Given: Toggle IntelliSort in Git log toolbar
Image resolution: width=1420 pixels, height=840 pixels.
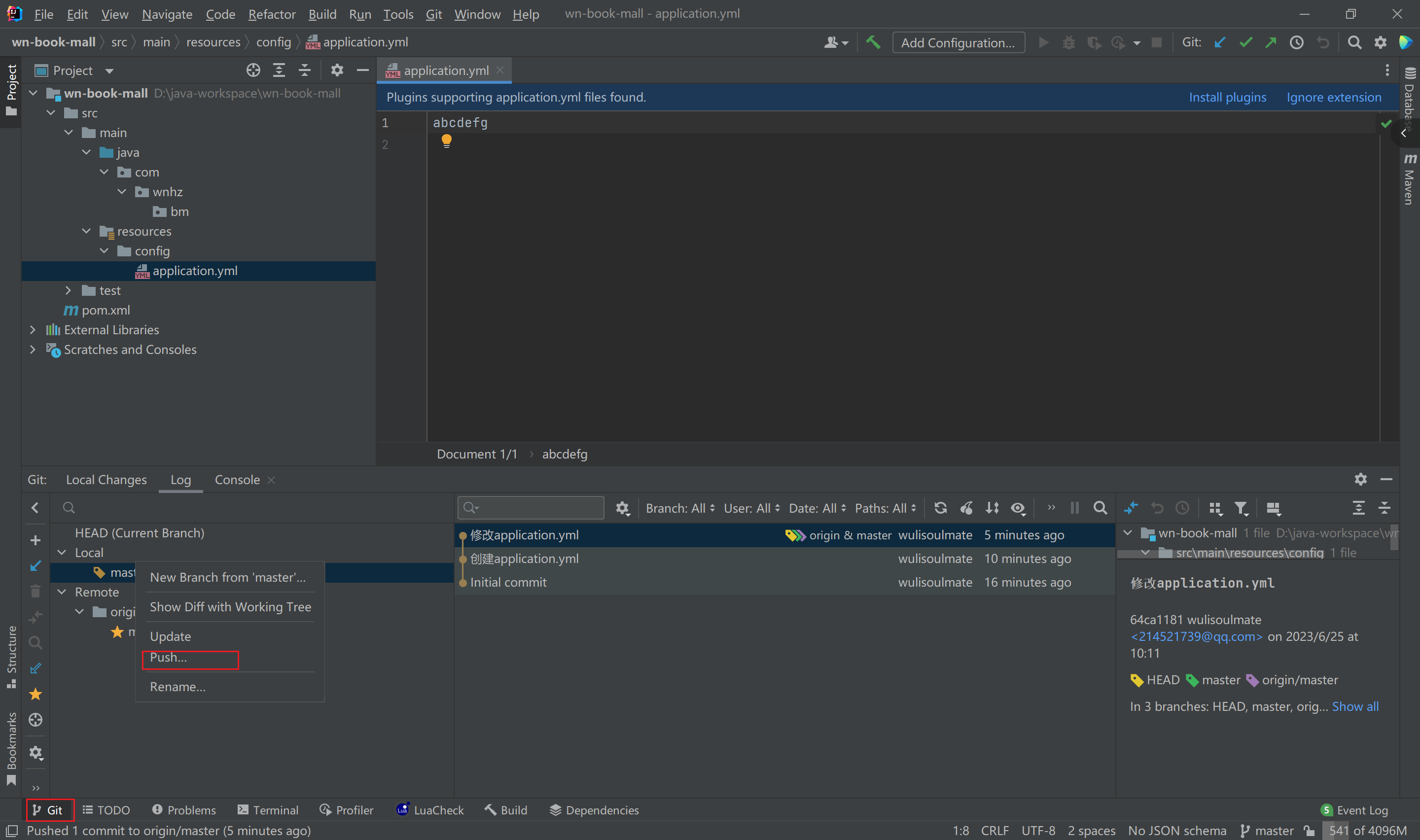Looking at the screenshot, I should click(x=992, y=508).
